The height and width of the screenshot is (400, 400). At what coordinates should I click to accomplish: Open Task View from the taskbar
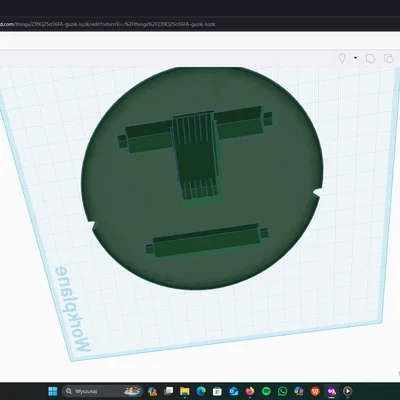tap(169, 391)
